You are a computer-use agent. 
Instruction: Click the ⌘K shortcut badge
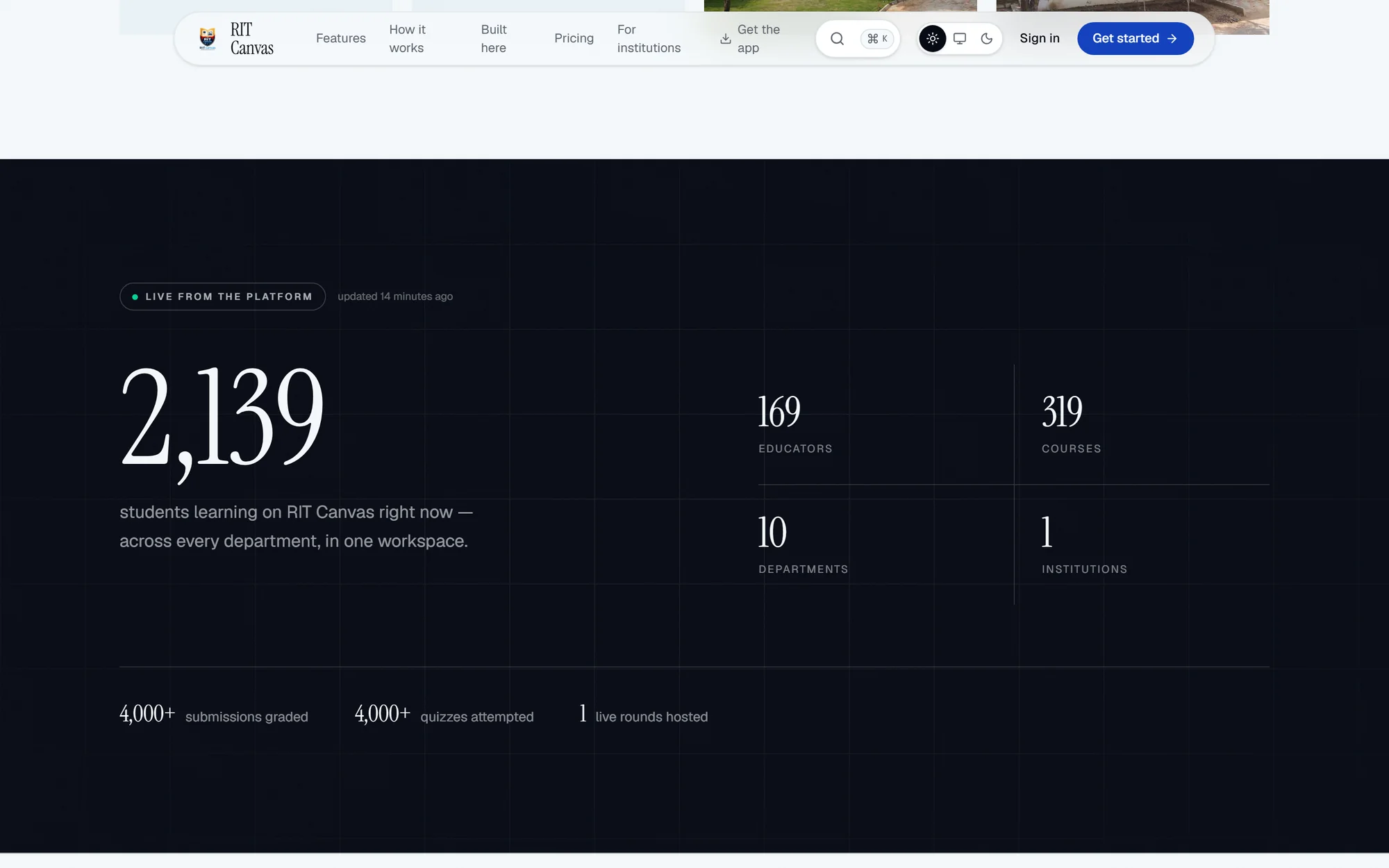tap(877, 39)
